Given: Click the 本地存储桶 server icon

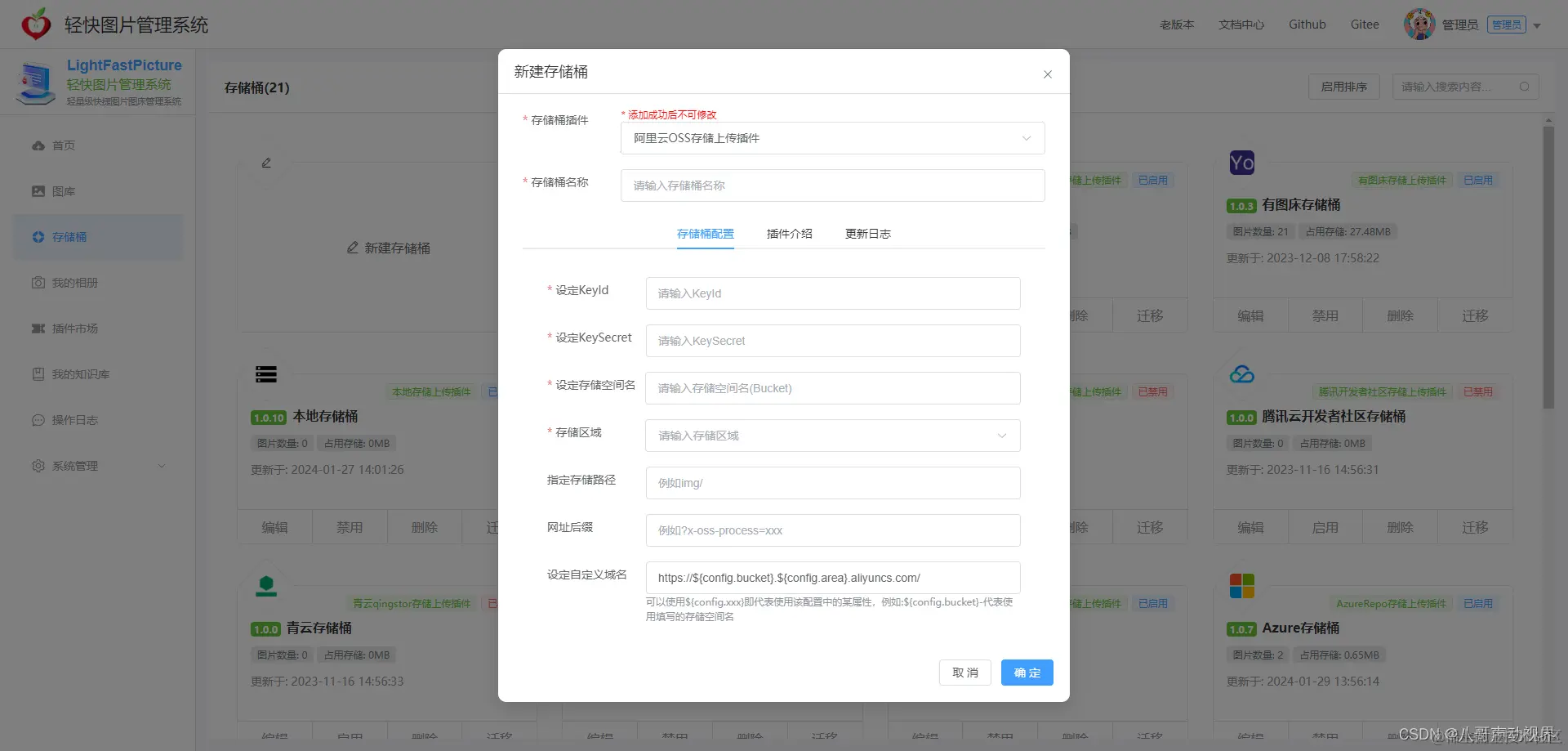Looking at the screenshot, I should (266, 374).
